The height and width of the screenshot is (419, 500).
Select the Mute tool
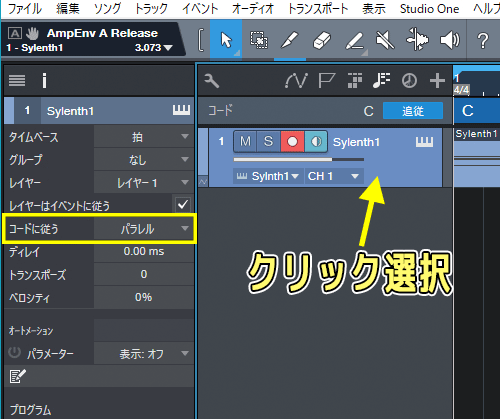385,40
